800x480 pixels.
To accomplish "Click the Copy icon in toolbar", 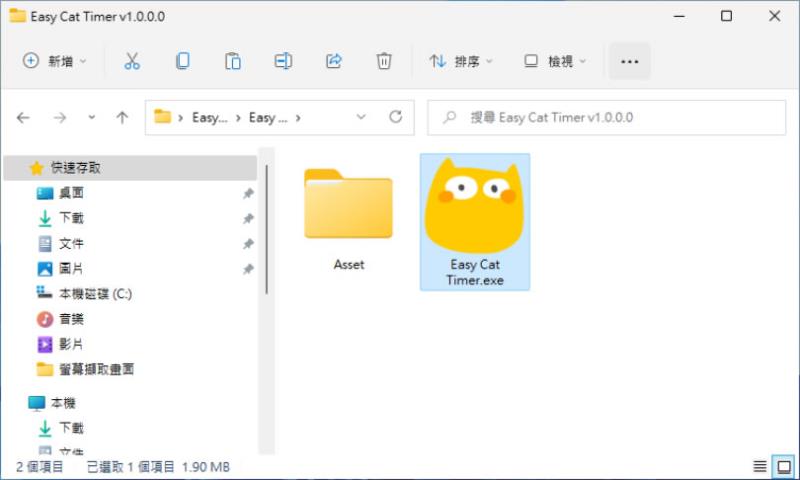I will click(183, 61).
